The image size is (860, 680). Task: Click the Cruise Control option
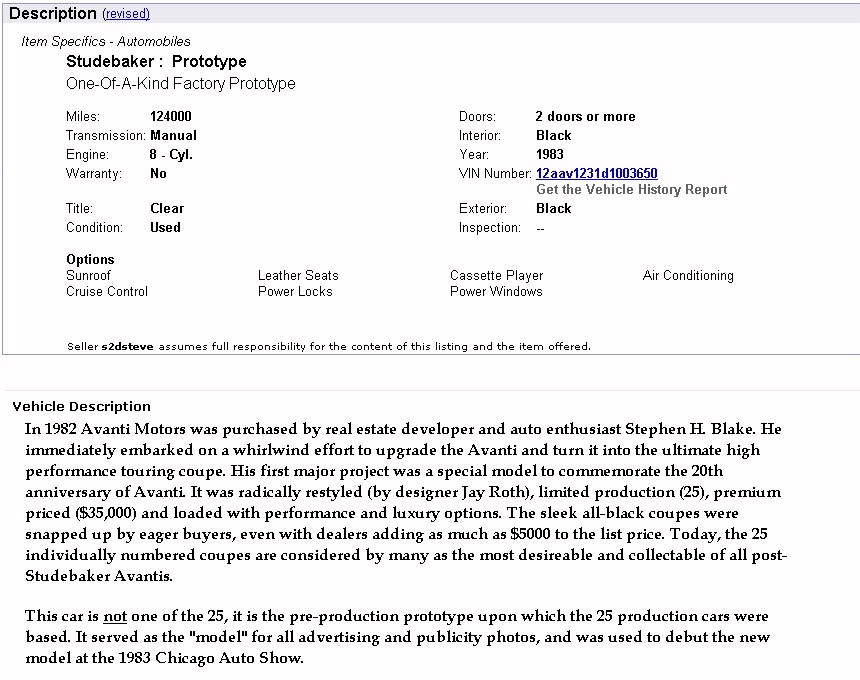click(x=107, y=291)
